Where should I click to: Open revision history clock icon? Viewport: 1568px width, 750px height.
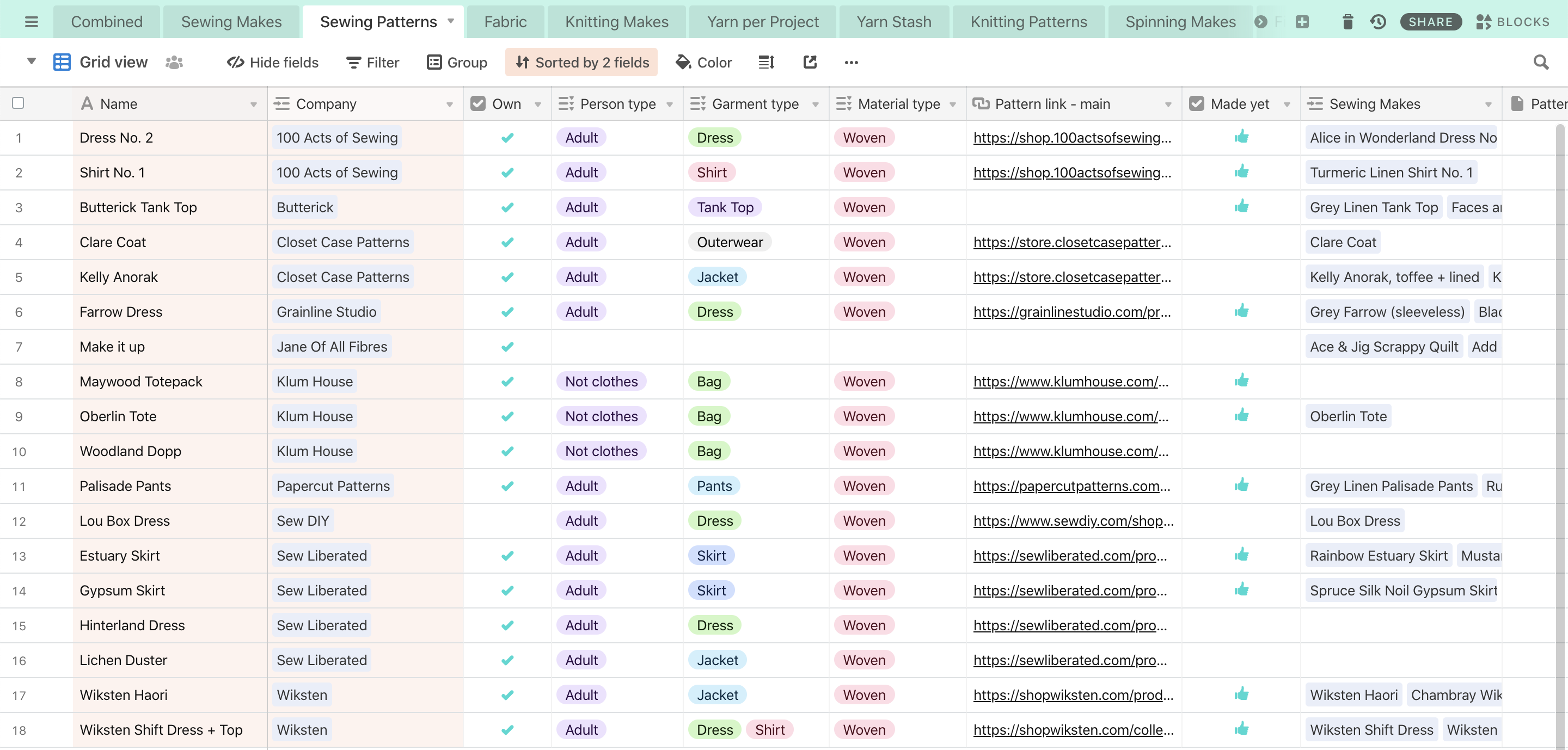pos(1378,22)
